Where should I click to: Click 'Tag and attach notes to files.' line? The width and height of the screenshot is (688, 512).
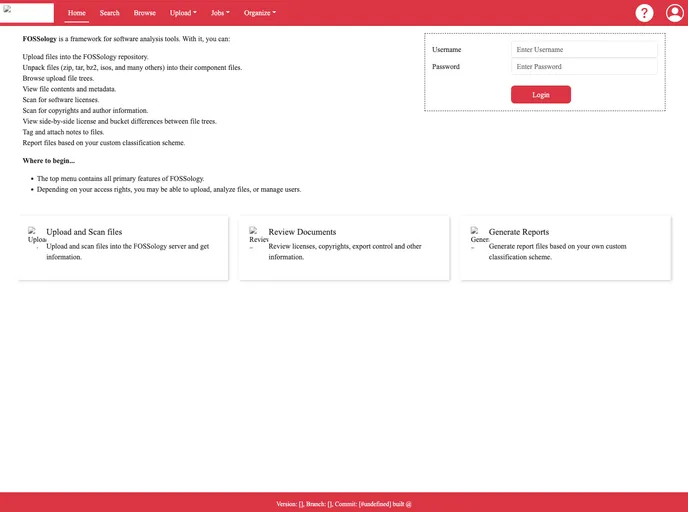point(63,132)
